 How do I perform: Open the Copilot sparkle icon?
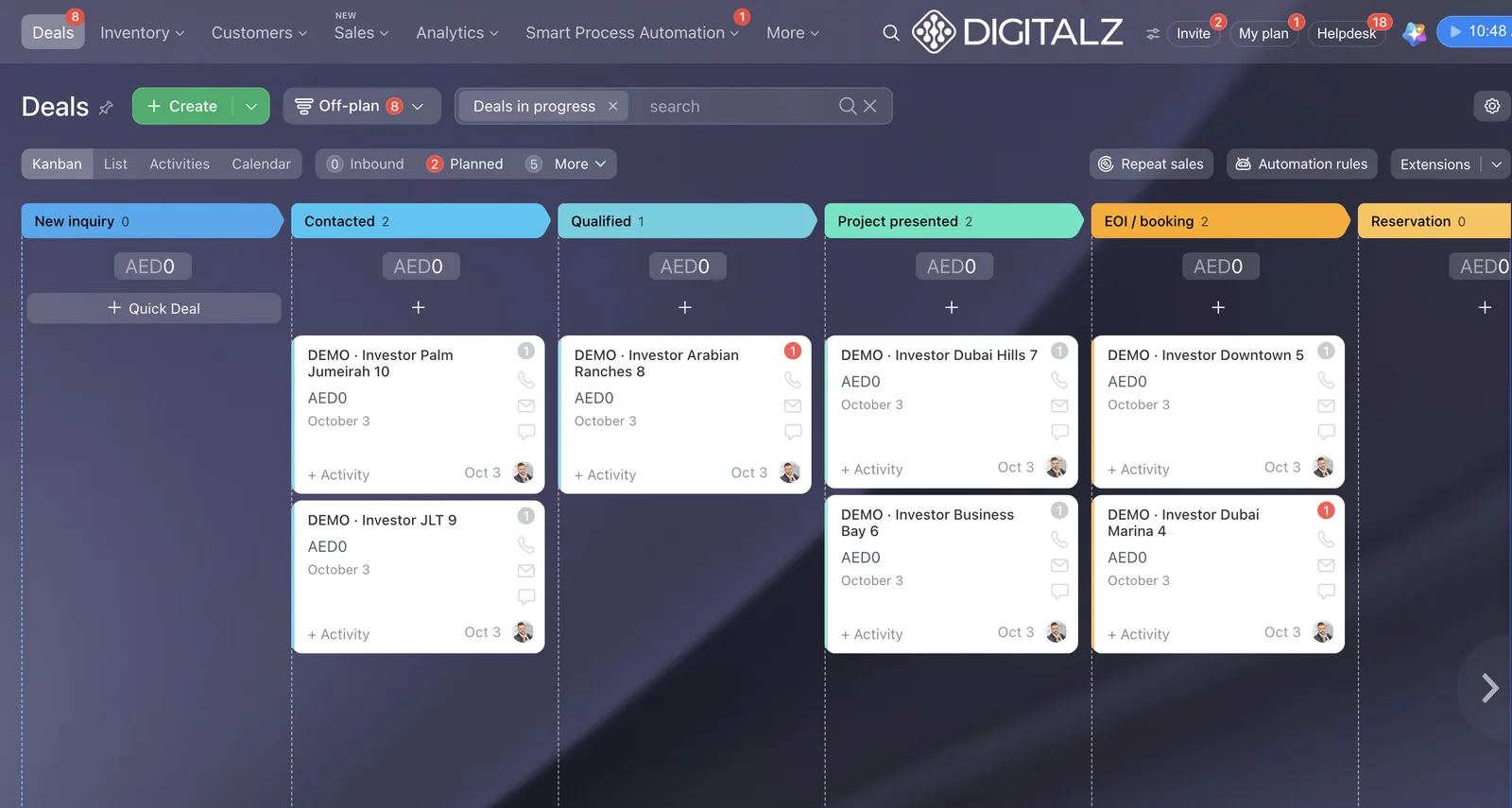1414,33
